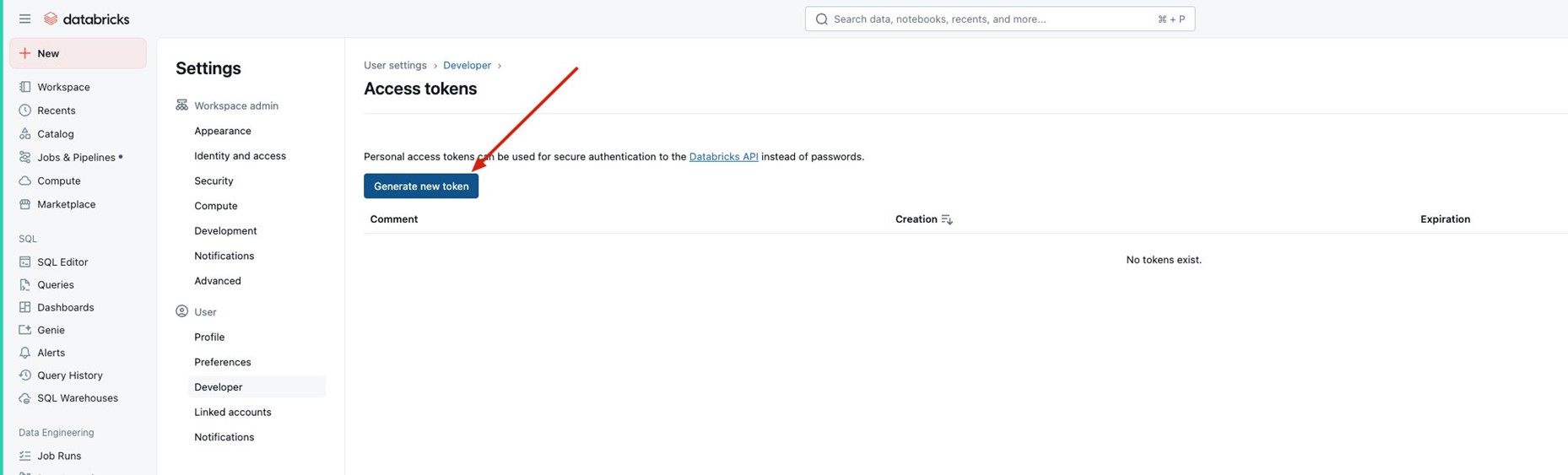The height and width of the screenshot is (475, 1568).
Task: Open Compute cloud icon in left sidebar
Action: (x=25, y=181)
